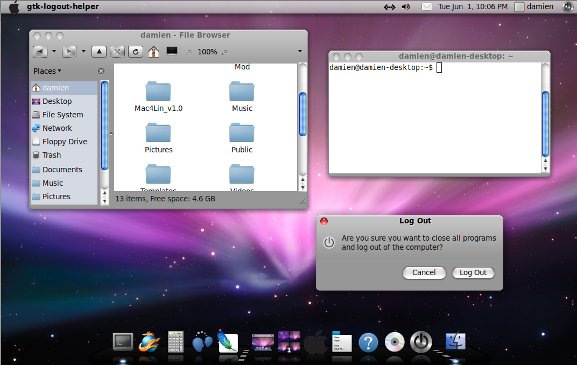Open the feather text editor dock icon
577x365 pixels.
tap(228, 341)
